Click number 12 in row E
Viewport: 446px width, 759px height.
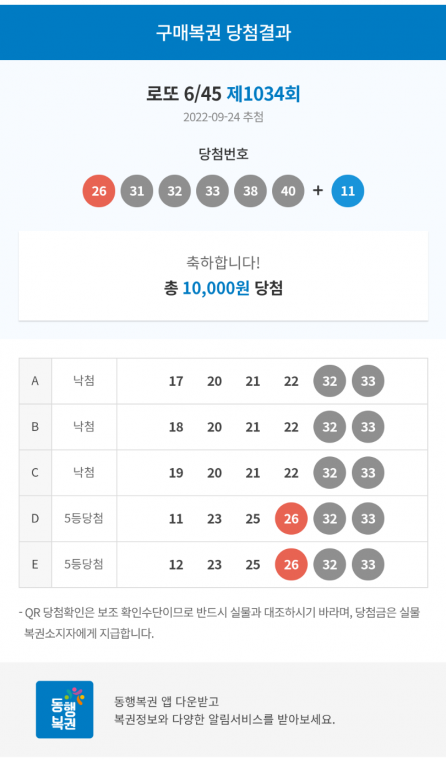176,565
